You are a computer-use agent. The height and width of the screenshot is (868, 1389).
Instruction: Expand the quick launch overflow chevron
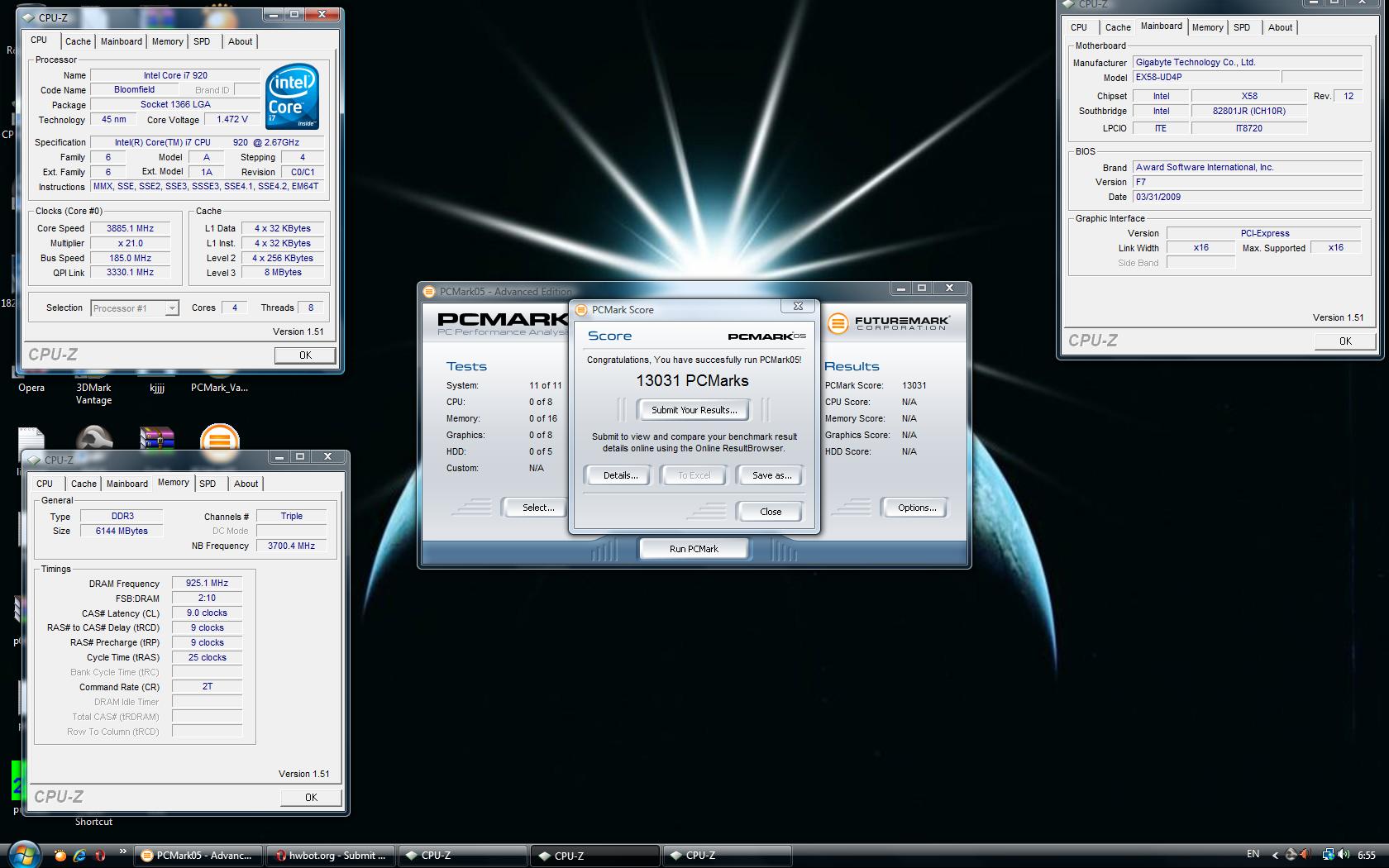(x=123, y=851)
